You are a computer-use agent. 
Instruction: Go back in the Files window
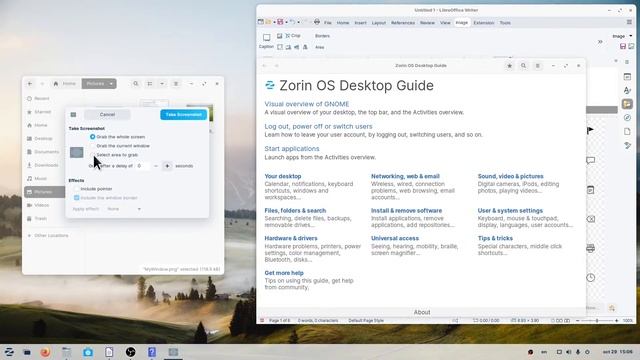(x=30, y=84)
